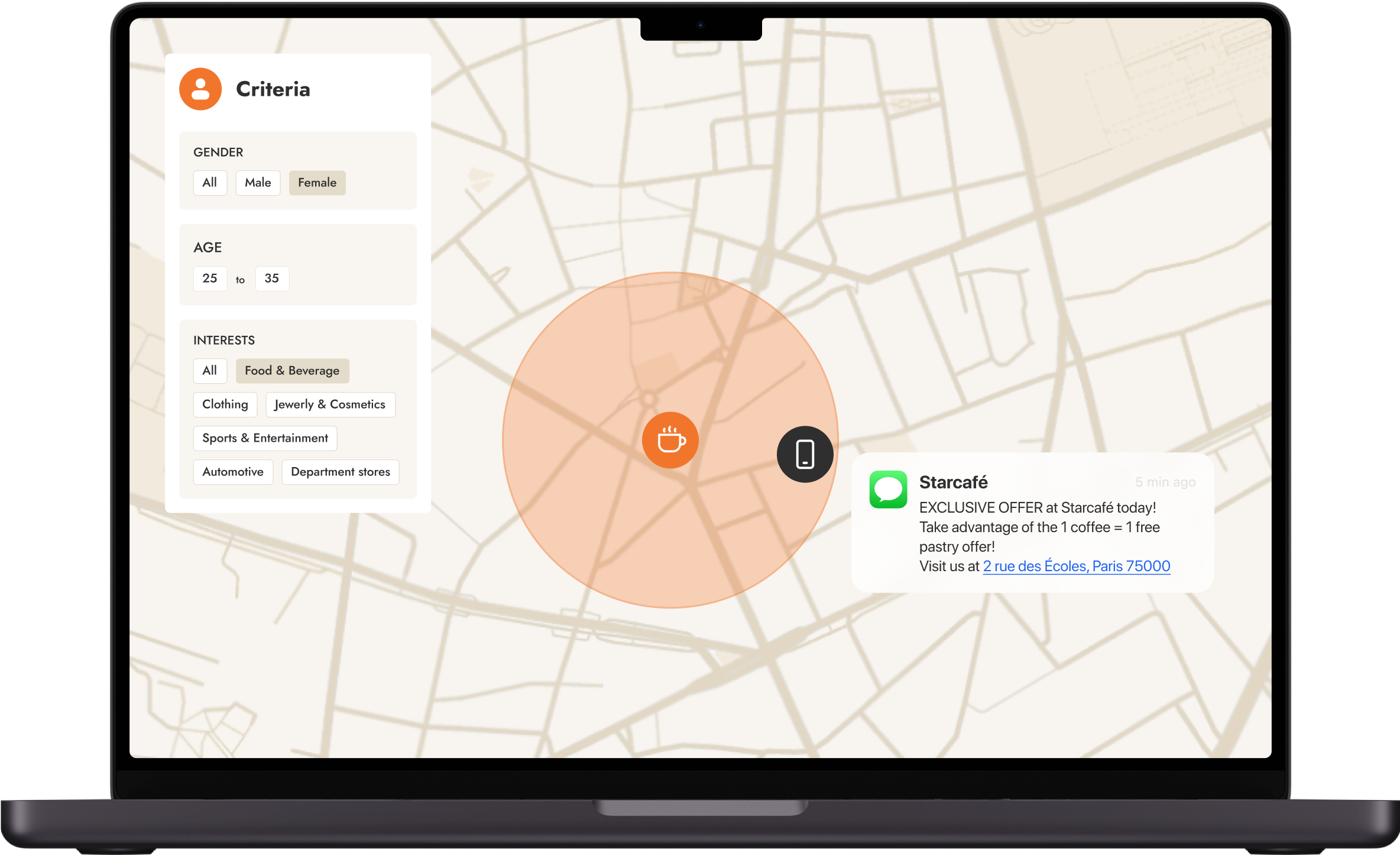
Task: Enable the Jewerly & Cosmetics interest
Action: point(330,404)
